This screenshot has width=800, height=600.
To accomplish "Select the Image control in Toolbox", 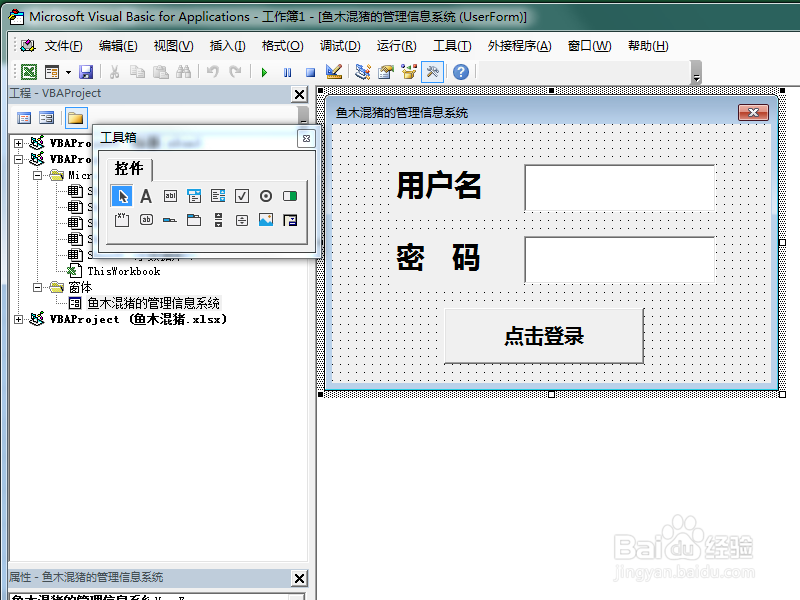I will pyautogui.click(x=266, y=220).
